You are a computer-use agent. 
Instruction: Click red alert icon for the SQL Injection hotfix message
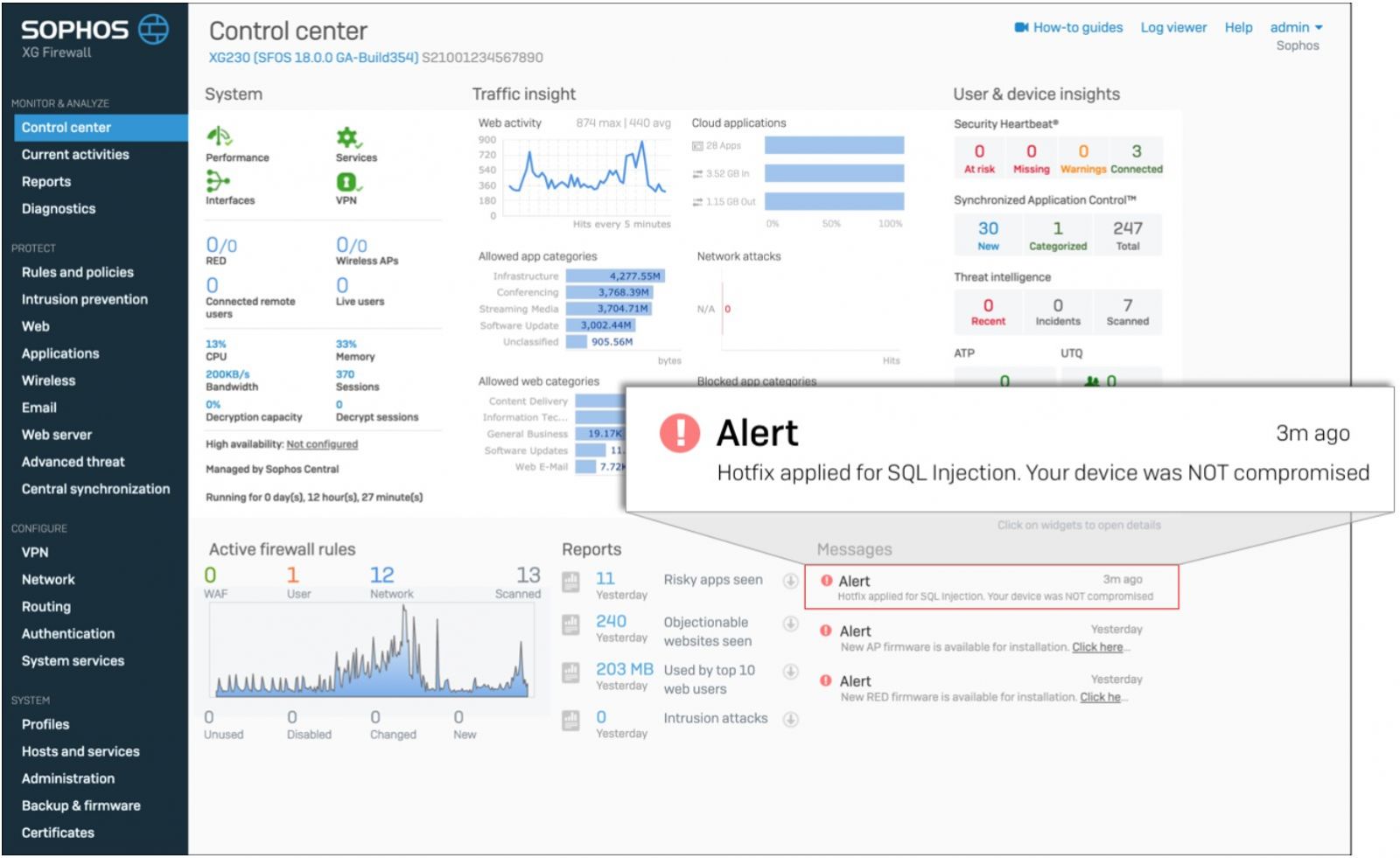click(826, 581)
